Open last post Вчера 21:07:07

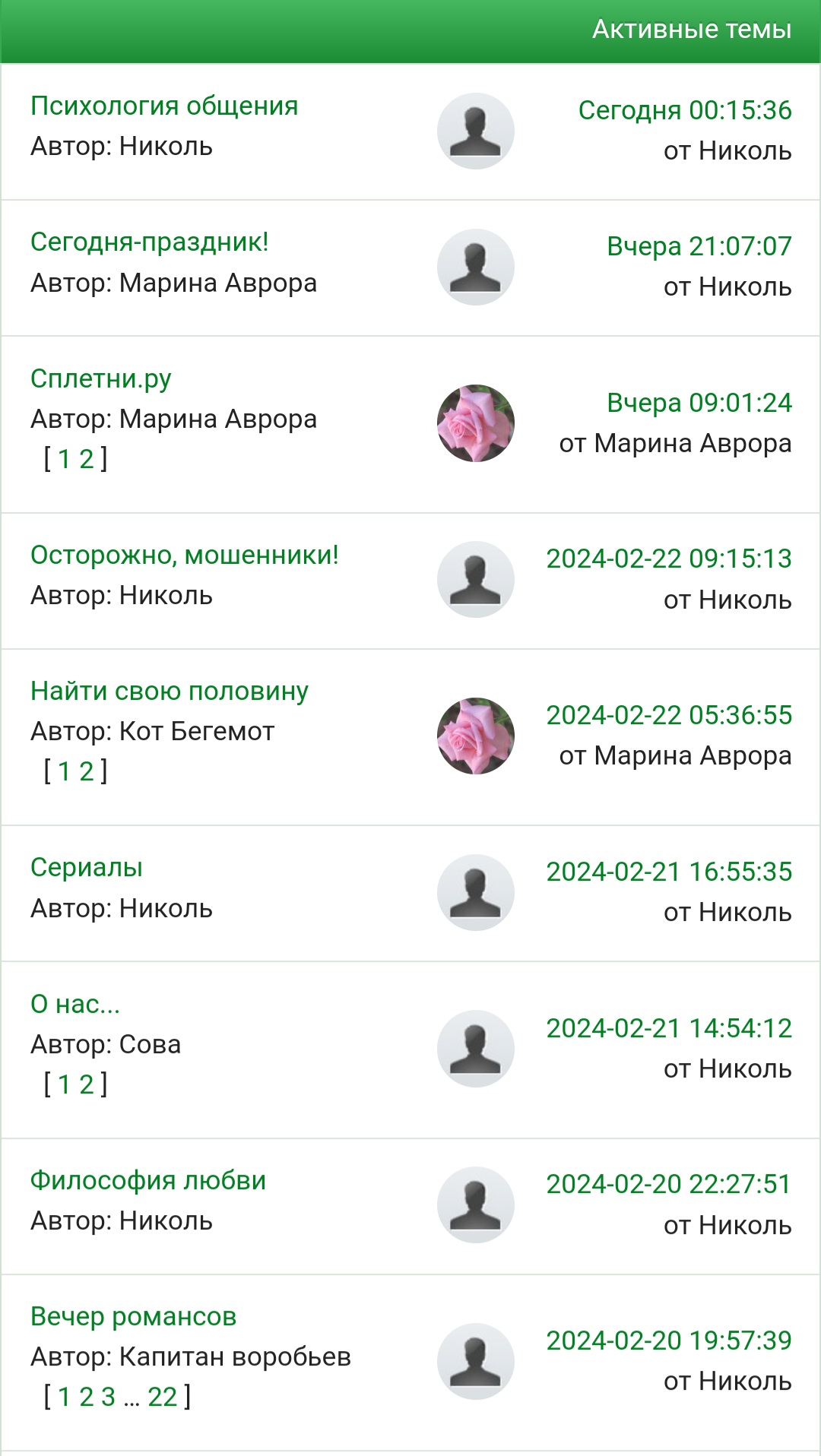[x=699, y=246]
